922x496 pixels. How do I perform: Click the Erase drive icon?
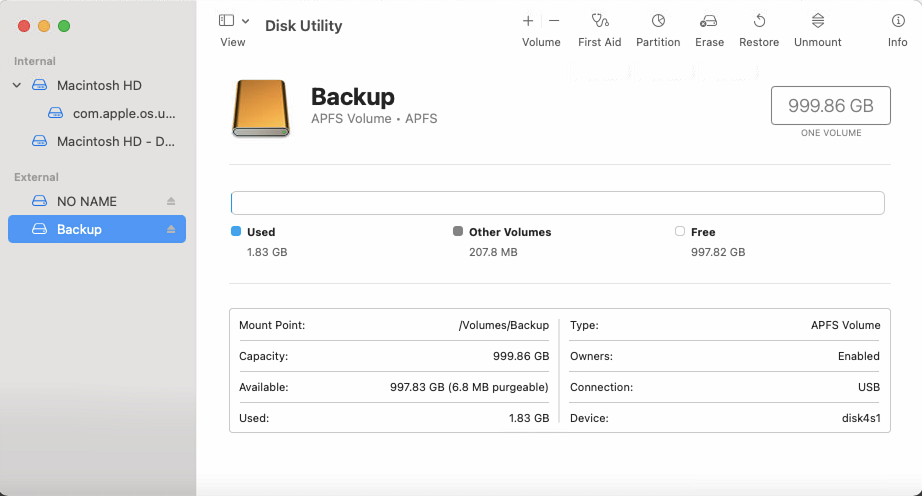[709, 21]
